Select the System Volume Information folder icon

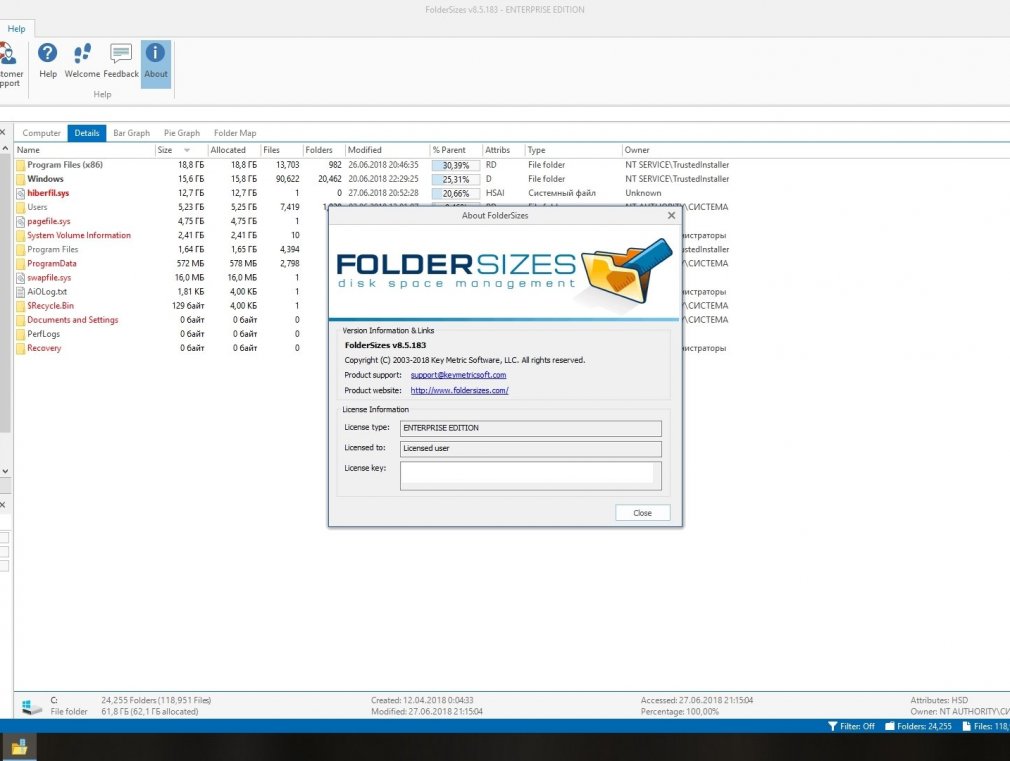pyautogui.click(x=21, y=236)
